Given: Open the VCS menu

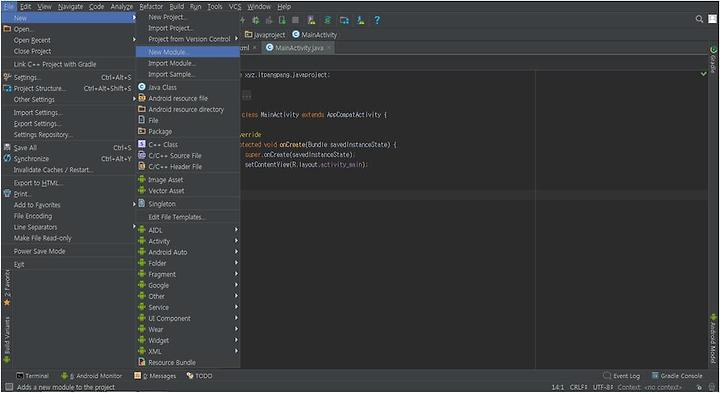Looking at the screenshot, I should click(235, 6).
